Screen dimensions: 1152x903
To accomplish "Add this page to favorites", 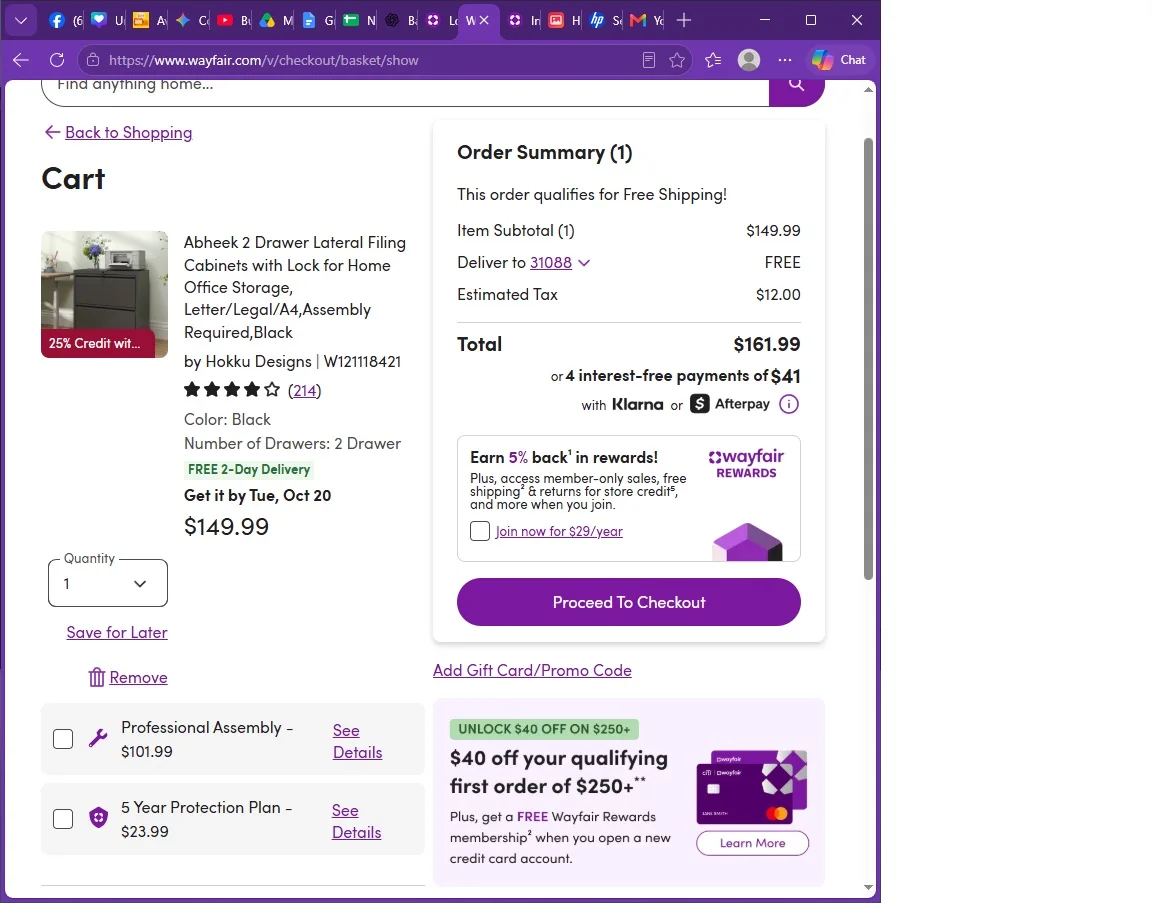I will pos(677,60).
